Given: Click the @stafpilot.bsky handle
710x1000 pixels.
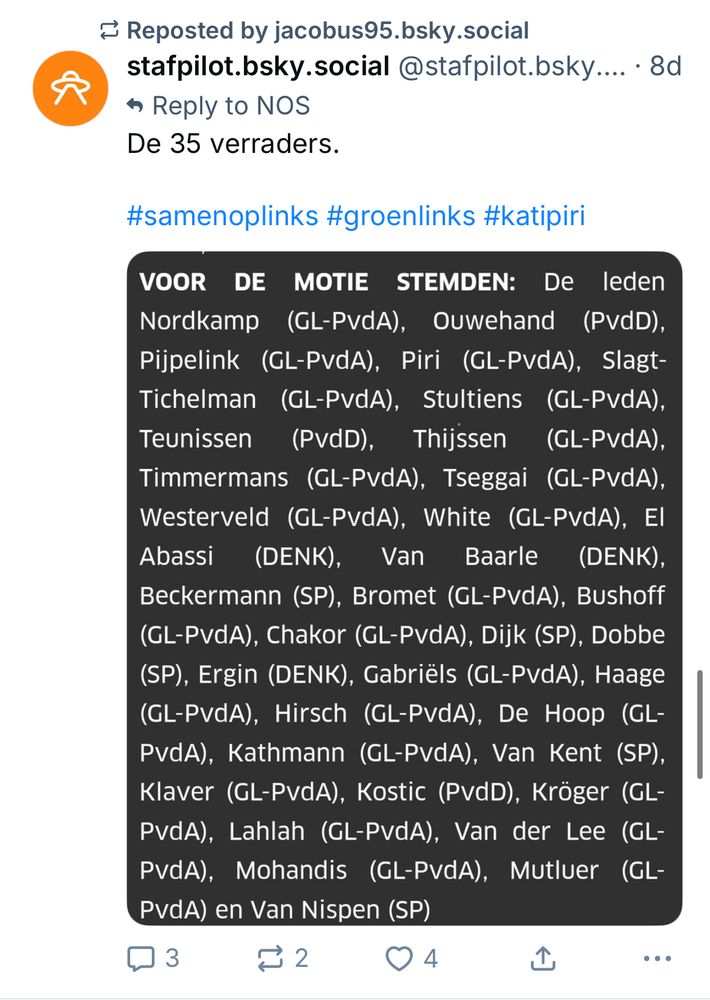Looking at the screenshot, I should click(x=512, y=66).
